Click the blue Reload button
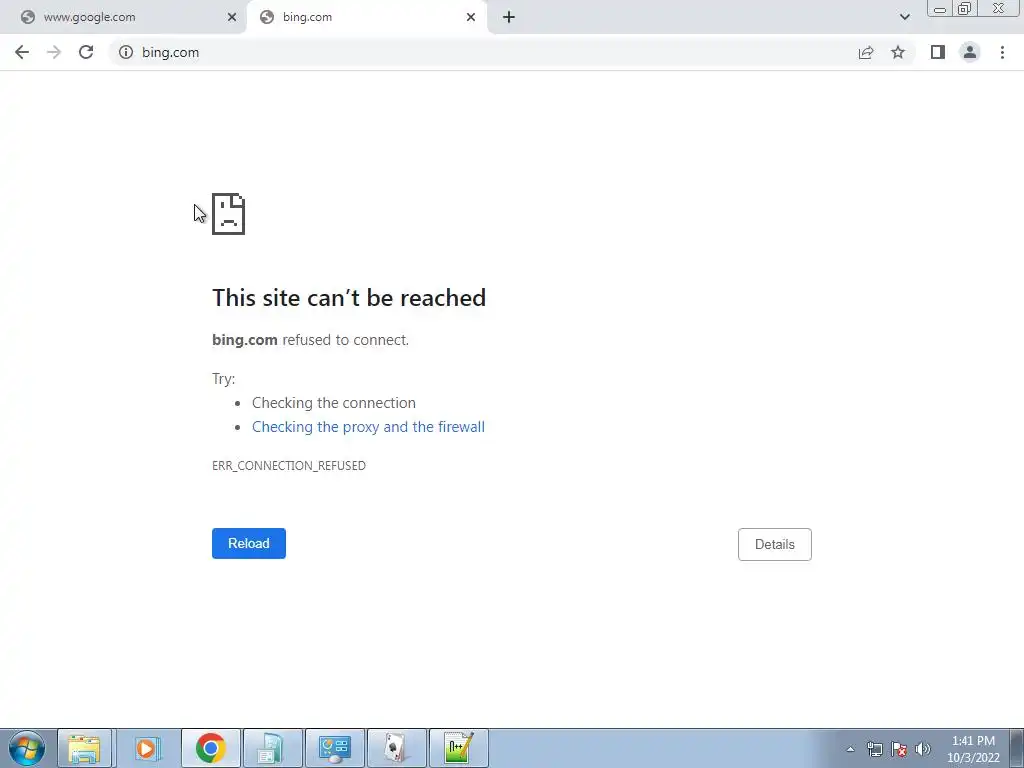The width and height of the screenshot is (1024, 768). coord(249,543)
